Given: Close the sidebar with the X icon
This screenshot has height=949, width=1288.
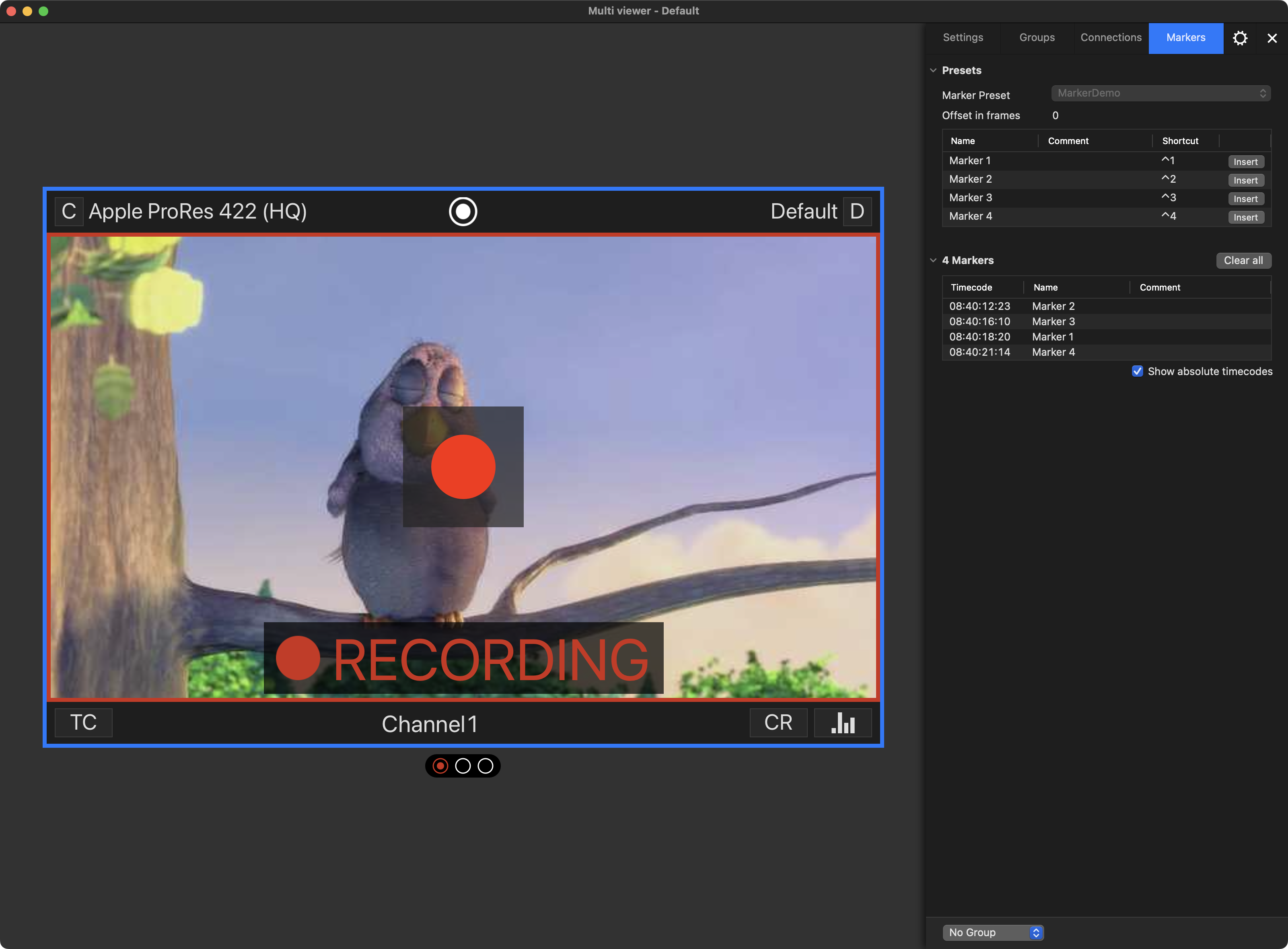Looking at the screenshot, I should tap(1272, 38).
